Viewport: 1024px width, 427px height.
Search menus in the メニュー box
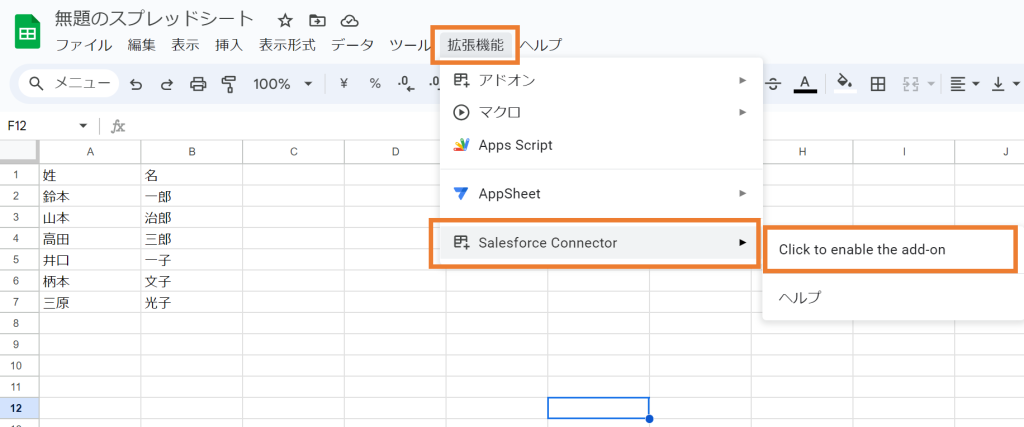point(69,84)
